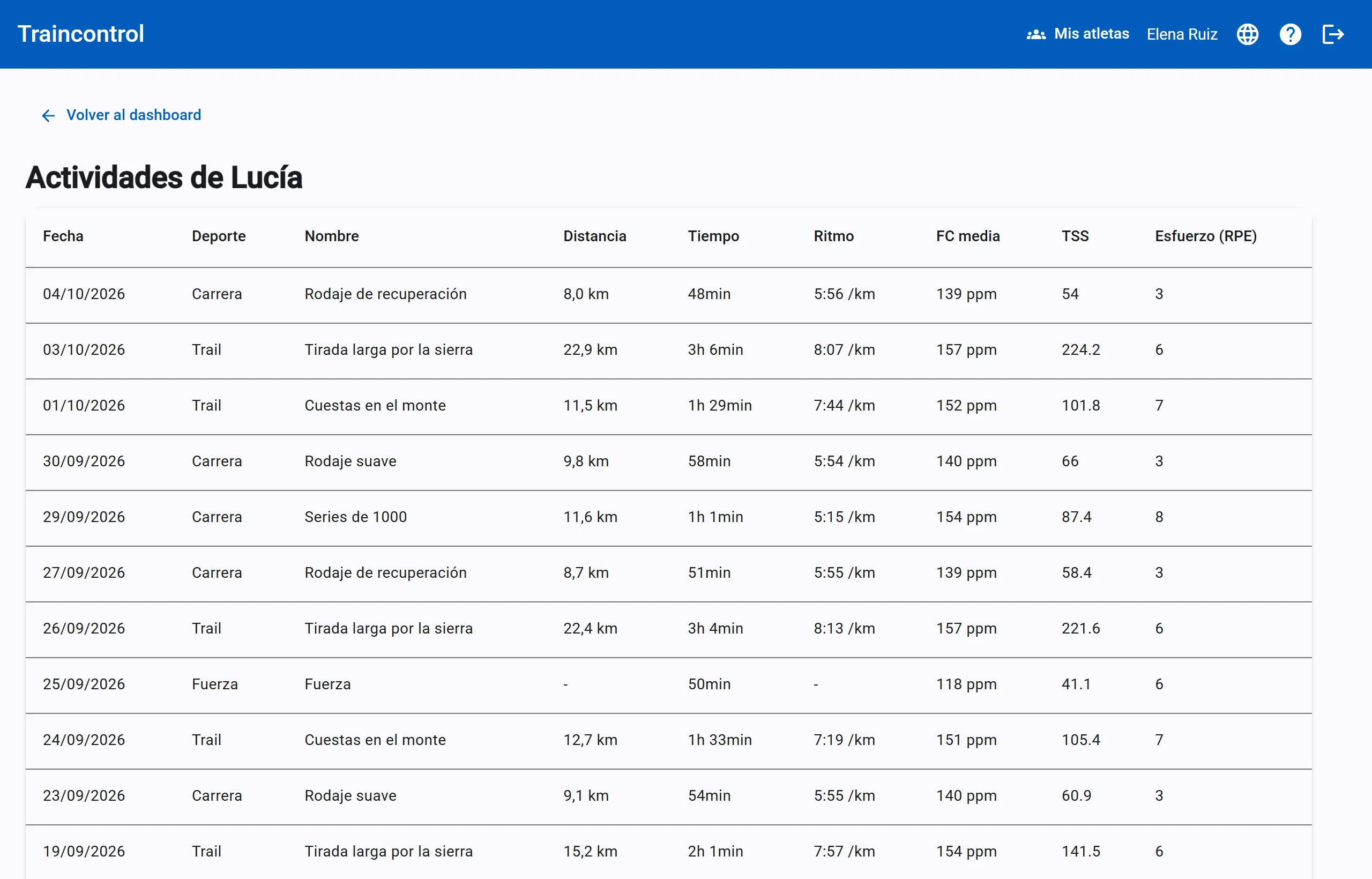Open the 04/10/2026 Rodaje de recuperación row
1372x879 pixels.
tap(668, 295)
